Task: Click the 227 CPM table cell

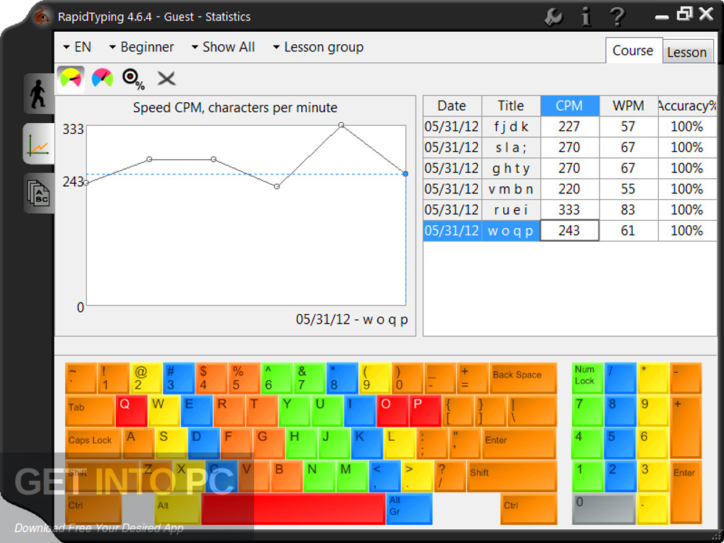Action: [569, 127]
